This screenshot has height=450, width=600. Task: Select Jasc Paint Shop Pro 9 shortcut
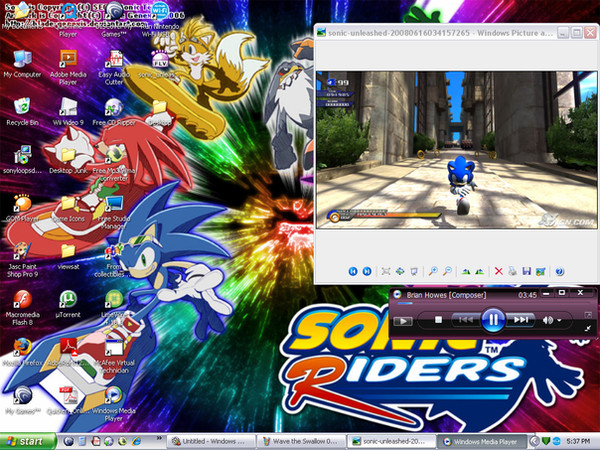22,260
